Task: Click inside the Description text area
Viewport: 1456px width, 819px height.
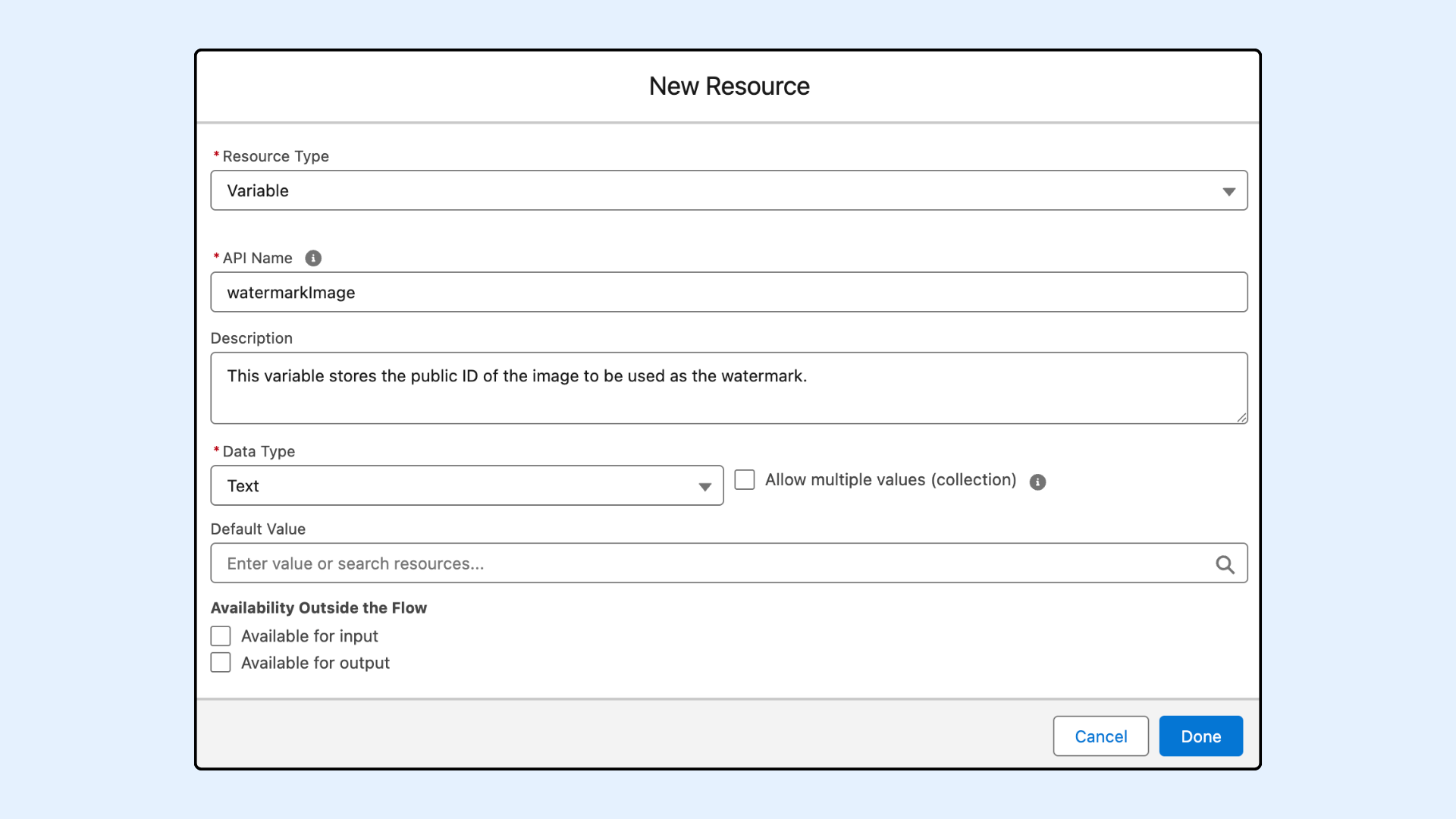Action: pyautogui.click(x=728, y=396)
